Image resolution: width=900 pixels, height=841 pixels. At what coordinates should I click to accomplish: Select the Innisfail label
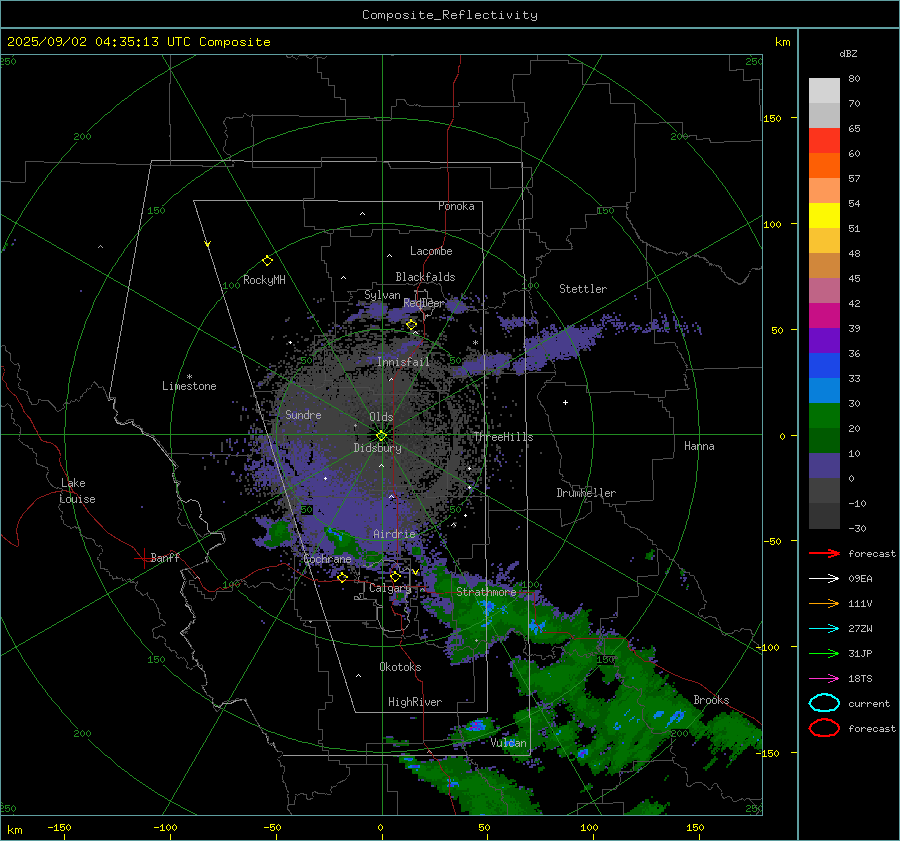tap(403, 362)
